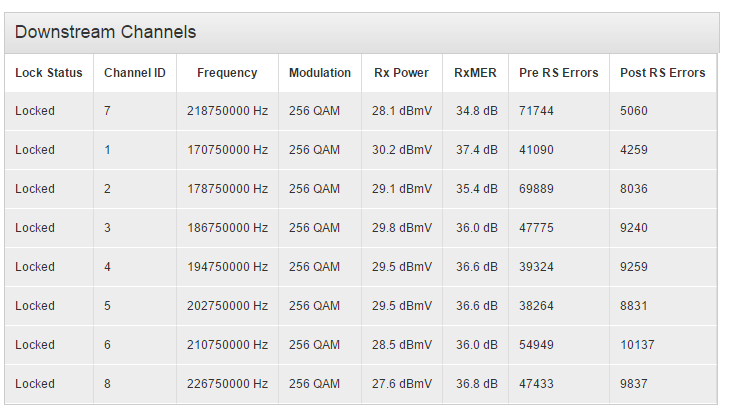Click the 202750000 Hz frequency cell
The image size is (736, 420).
(x=227, y=305)
